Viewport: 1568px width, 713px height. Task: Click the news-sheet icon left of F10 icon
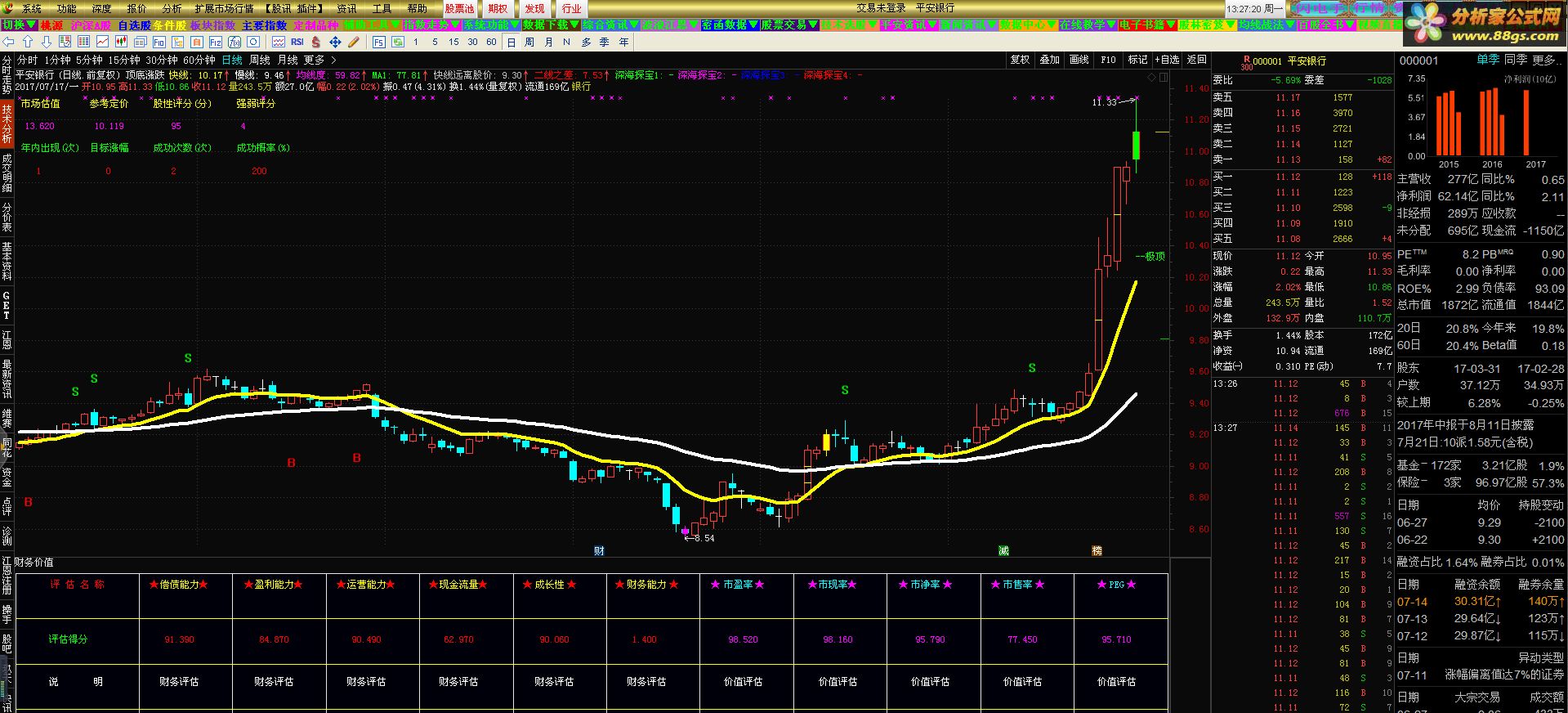tap(140, 42)
